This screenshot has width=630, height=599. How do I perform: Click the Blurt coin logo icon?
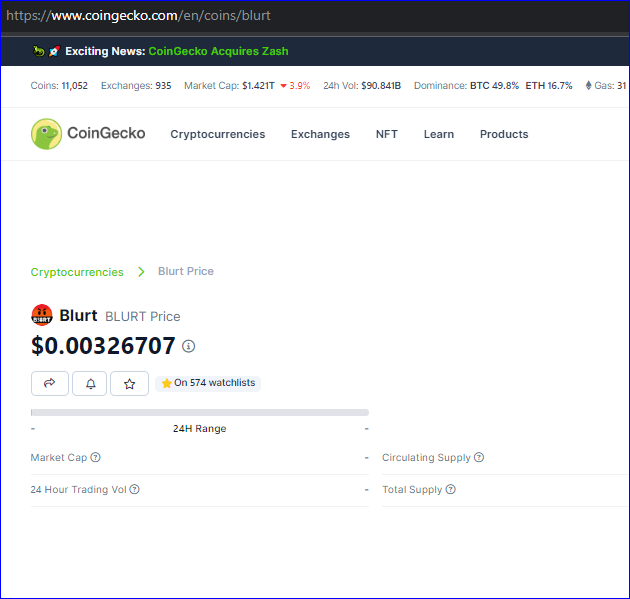(x=42, y=315)
